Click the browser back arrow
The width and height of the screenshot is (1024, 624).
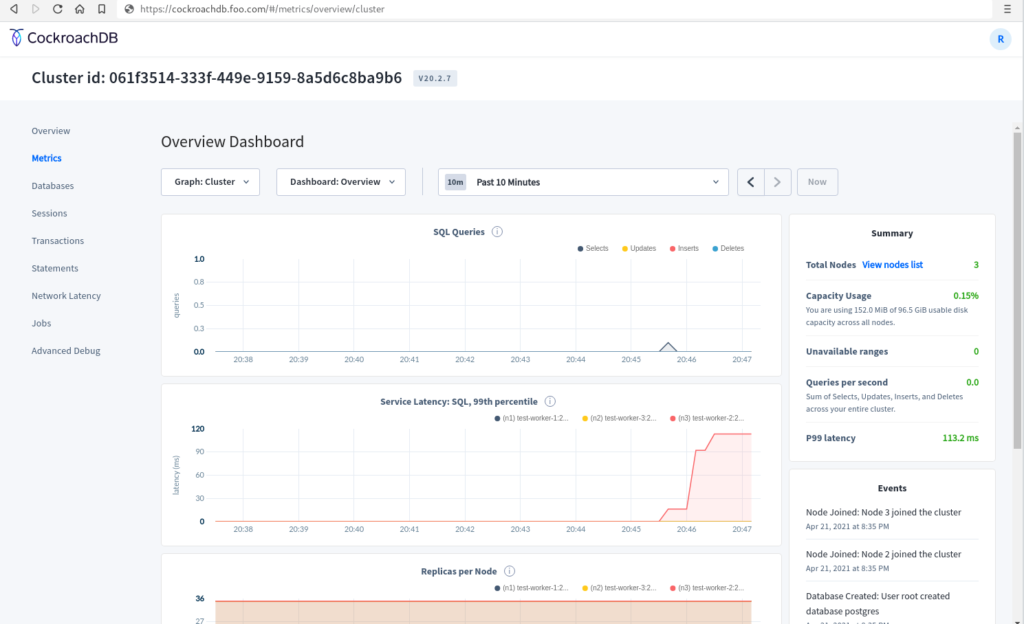[14, 9]
